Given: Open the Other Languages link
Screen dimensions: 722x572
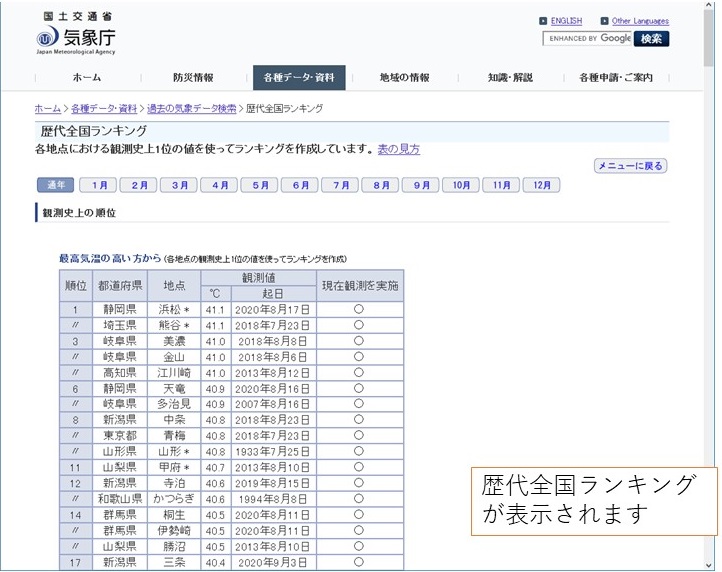Looking at the screenshot, I should pos(640,21).
